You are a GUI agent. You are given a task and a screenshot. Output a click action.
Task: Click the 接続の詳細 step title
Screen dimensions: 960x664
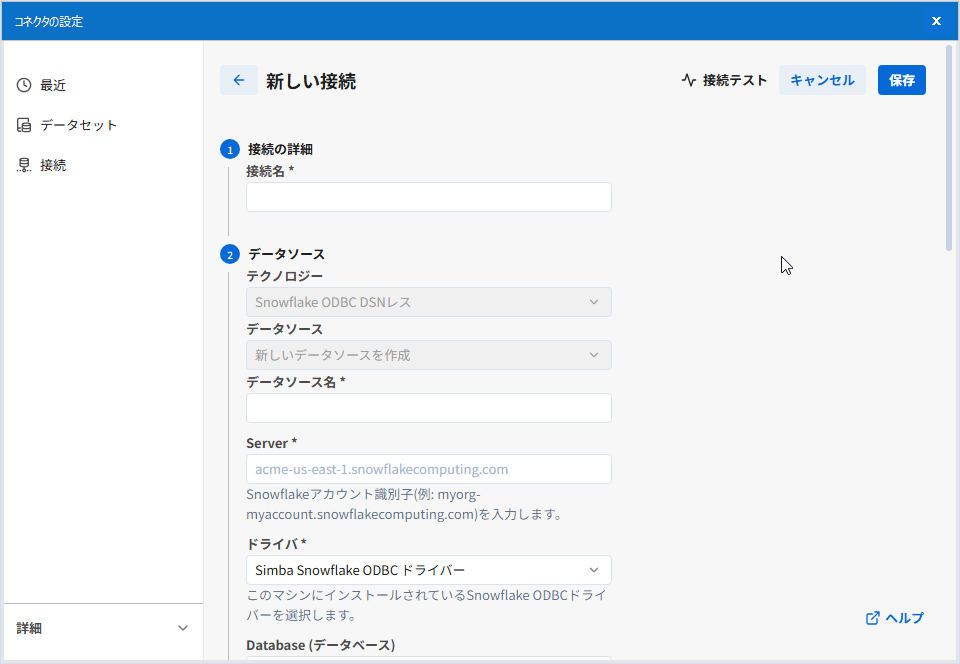click(280, 149)
